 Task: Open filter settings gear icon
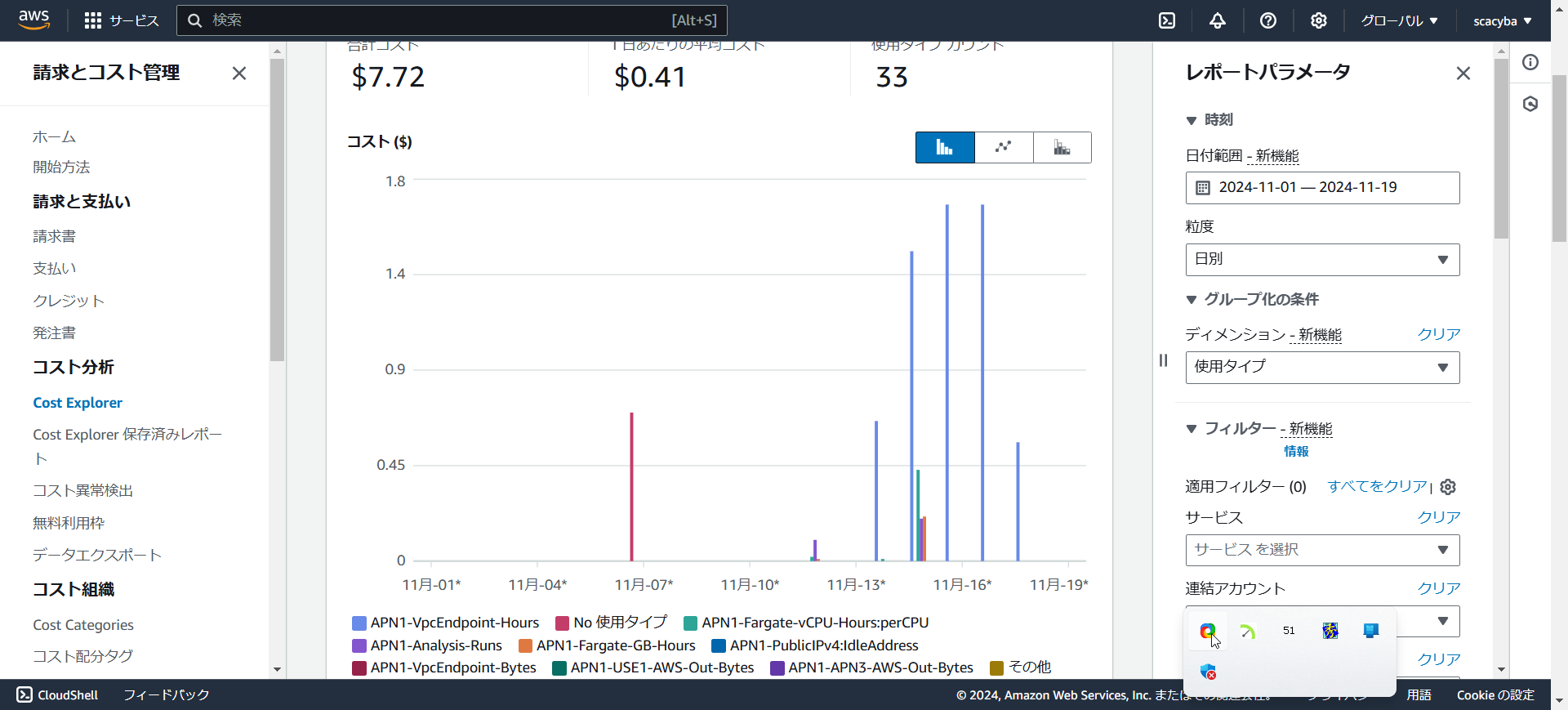click(1448, 487)
